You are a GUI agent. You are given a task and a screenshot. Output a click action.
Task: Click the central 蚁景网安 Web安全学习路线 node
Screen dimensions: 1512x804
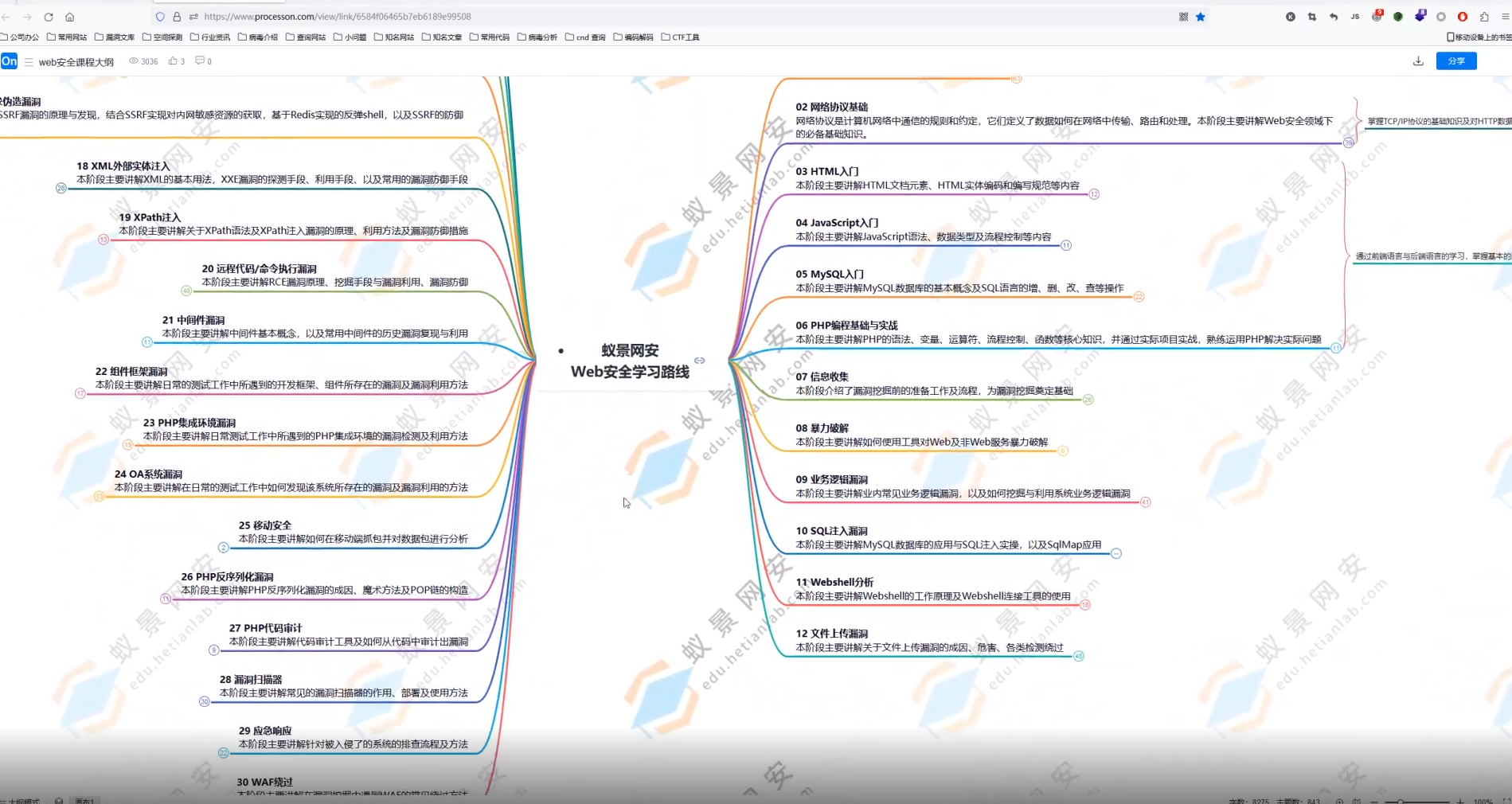tap(630, 361)
